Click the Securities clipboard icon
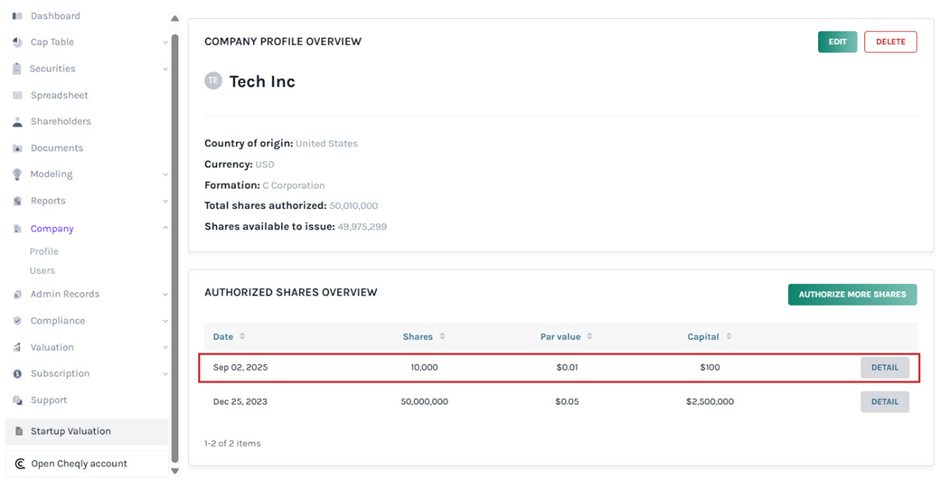Viewport: 940px width, 480px height. 17,69
